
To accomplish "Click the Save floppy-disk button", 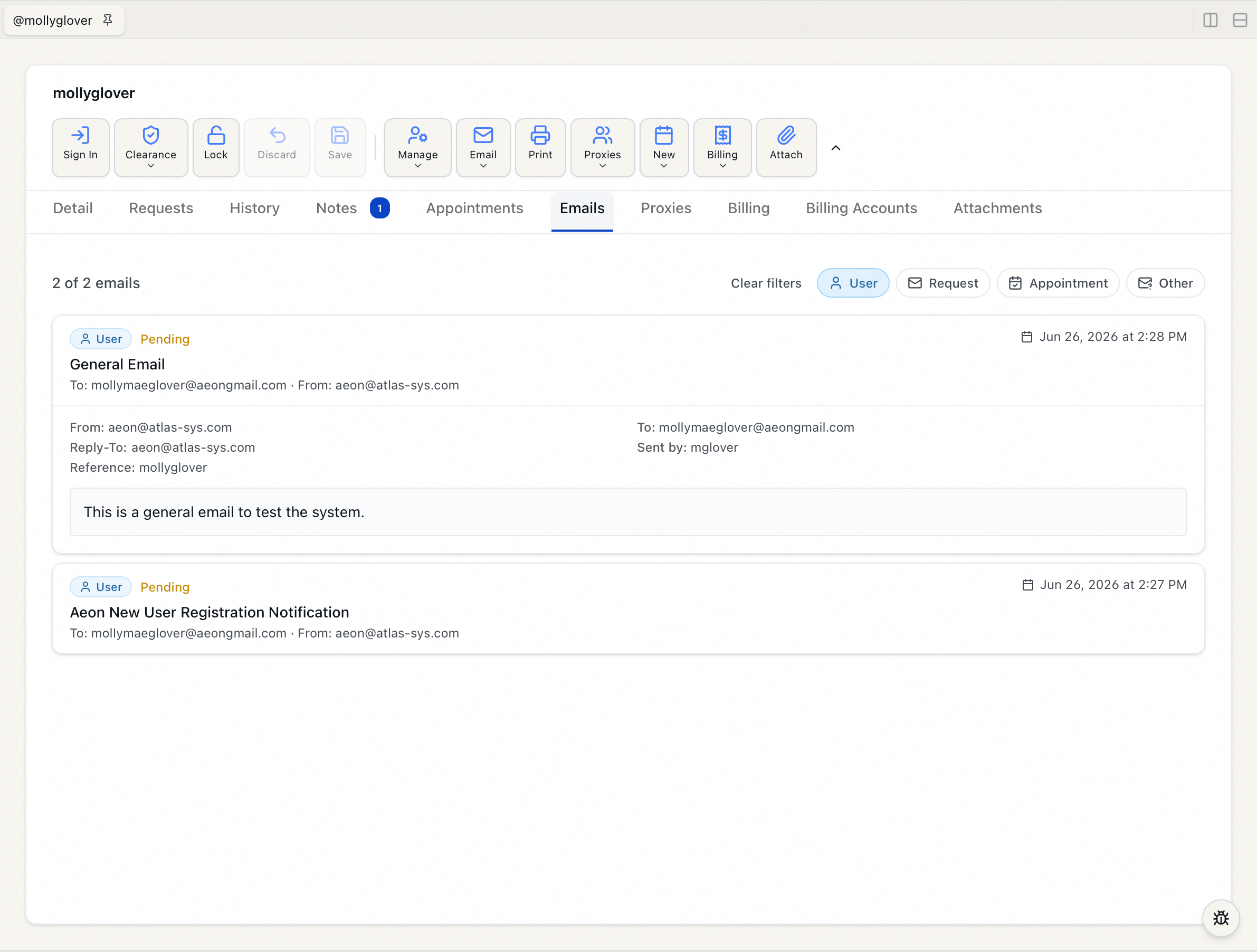I will point(340,147).
